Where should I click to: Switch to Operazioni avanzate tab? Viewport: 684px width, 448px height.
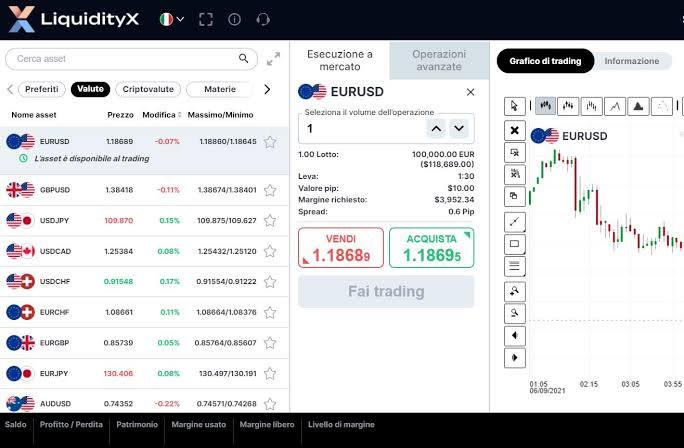(439, 60)
